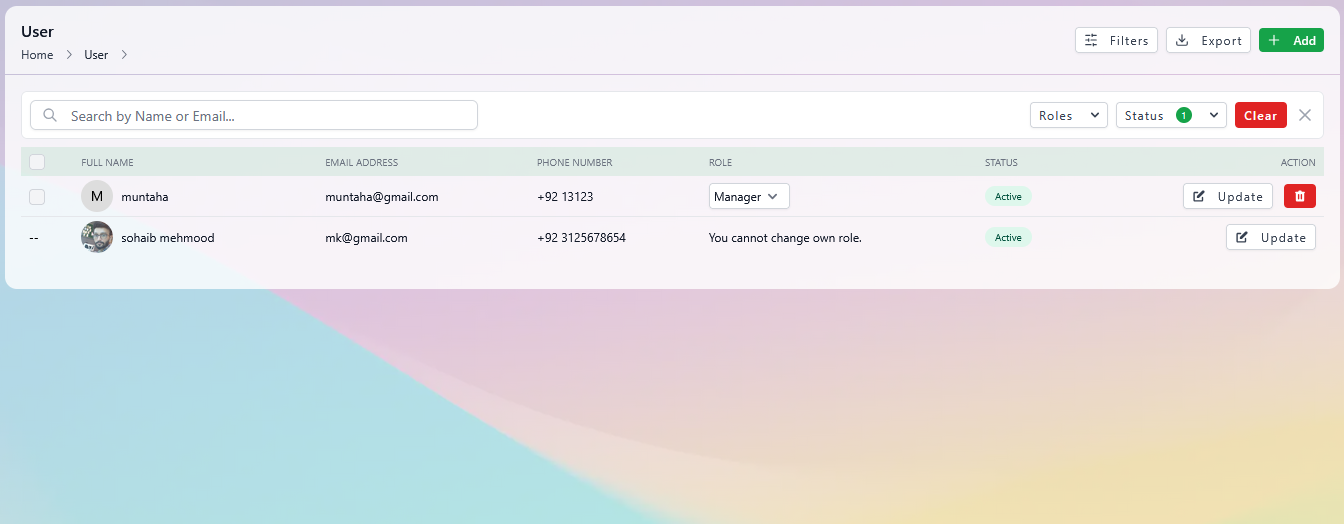Tick the checkbox for muntaha row
This screenshot has width=1344, height=524.
[37, 197]
